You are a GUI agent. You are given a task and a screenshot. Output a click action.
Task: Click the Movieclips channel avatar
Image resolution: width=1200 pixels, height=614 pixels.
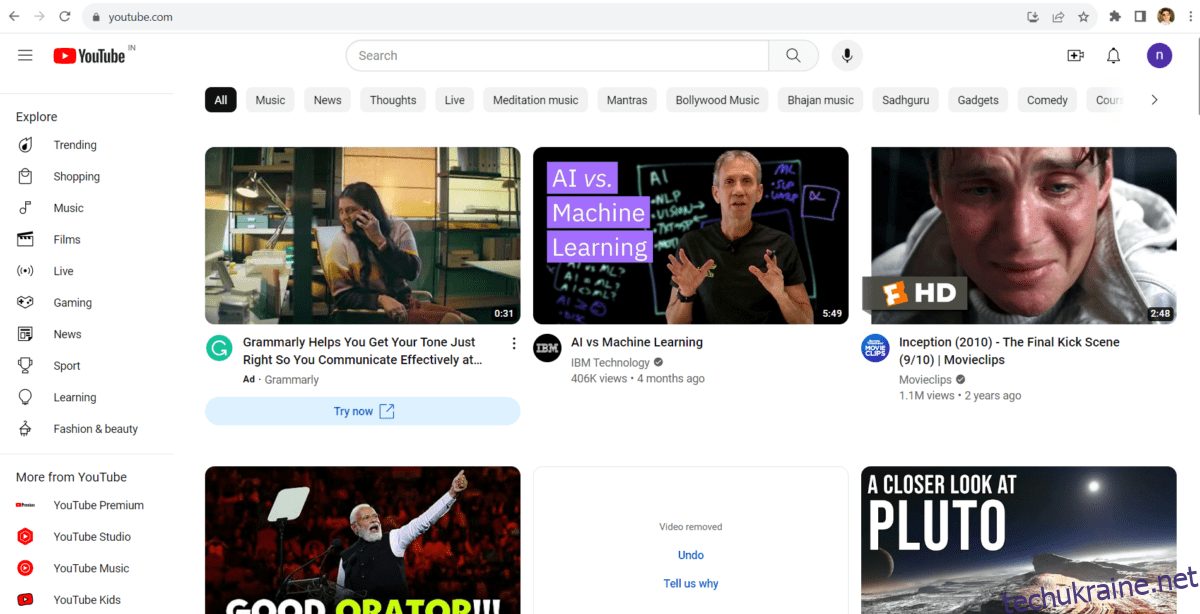875,348
